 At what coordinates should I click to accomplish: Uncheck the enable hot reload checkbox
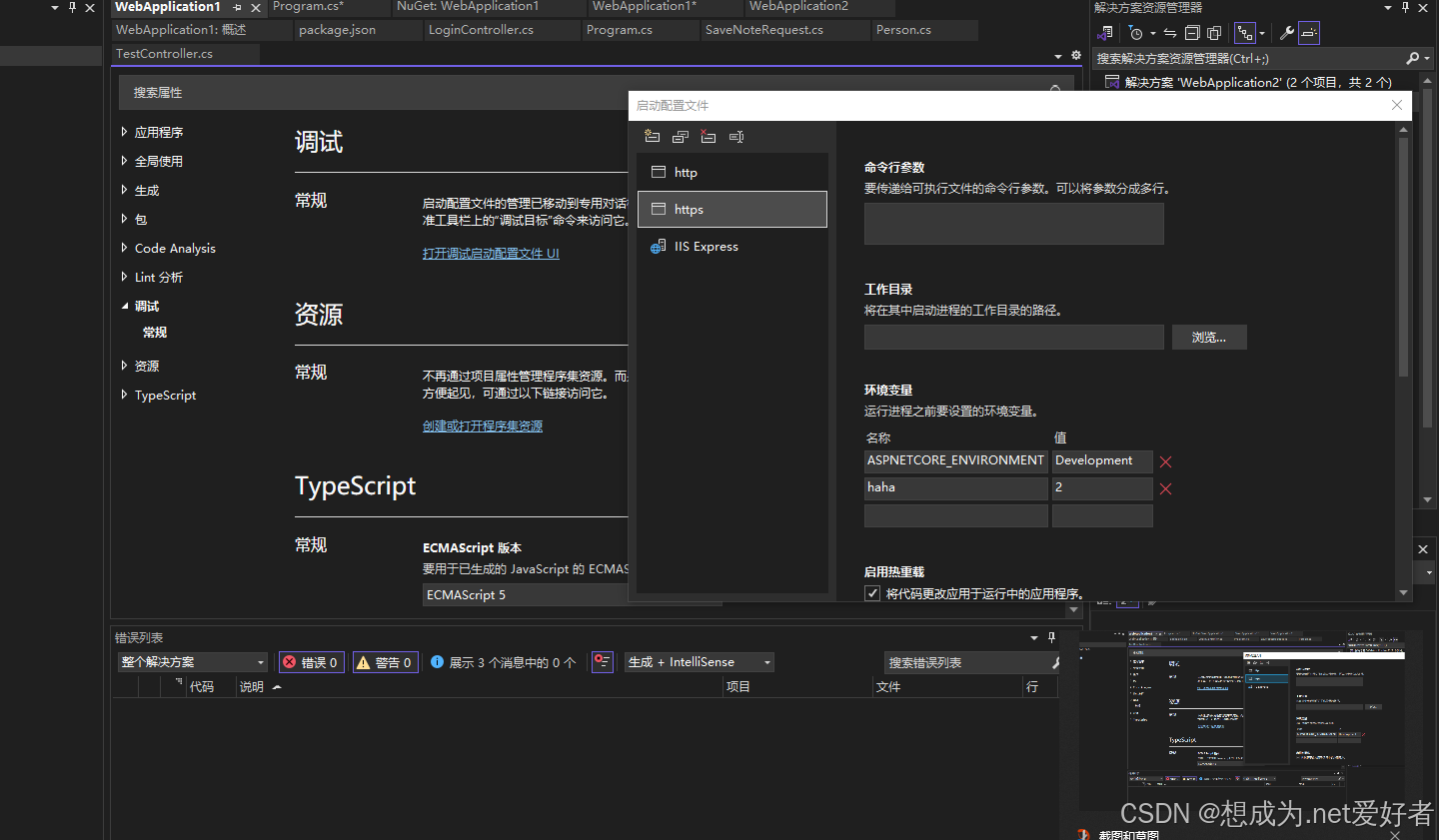[871, 592]
